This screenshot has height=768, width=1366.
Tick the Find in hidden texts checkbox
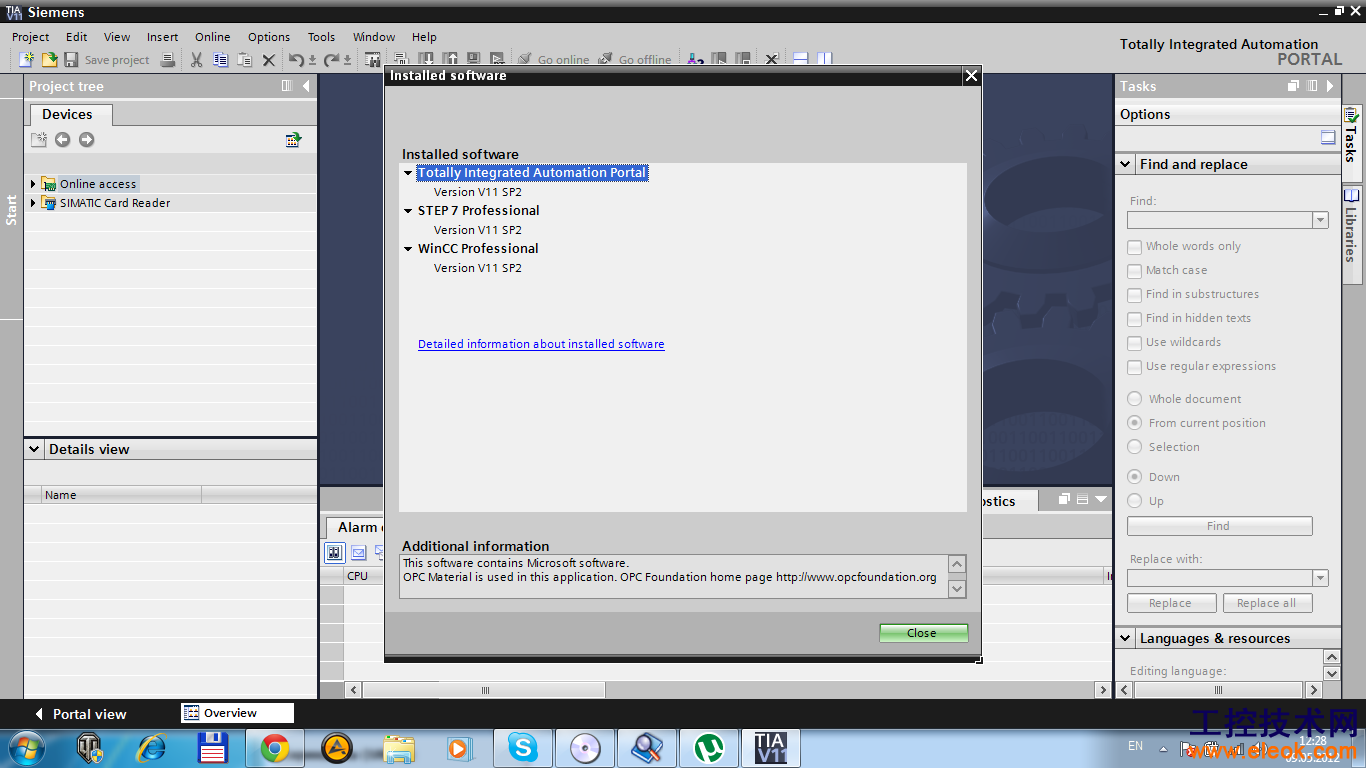(1134, 319)
